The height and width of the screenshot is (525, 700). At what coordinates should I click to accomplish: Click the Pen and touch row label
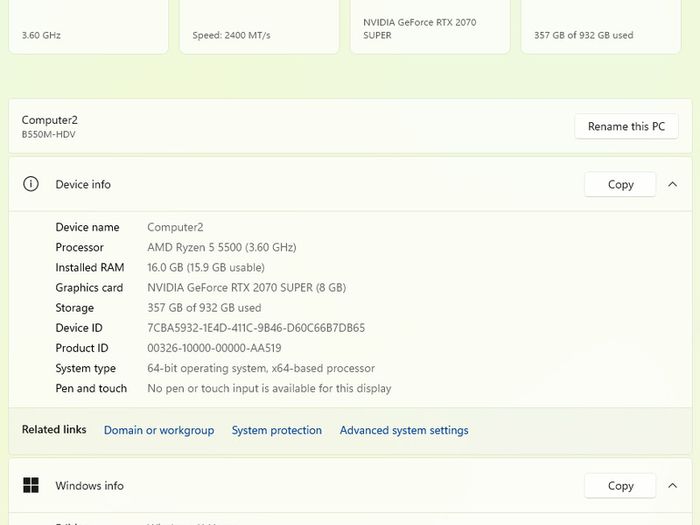(x=91, y=388)
